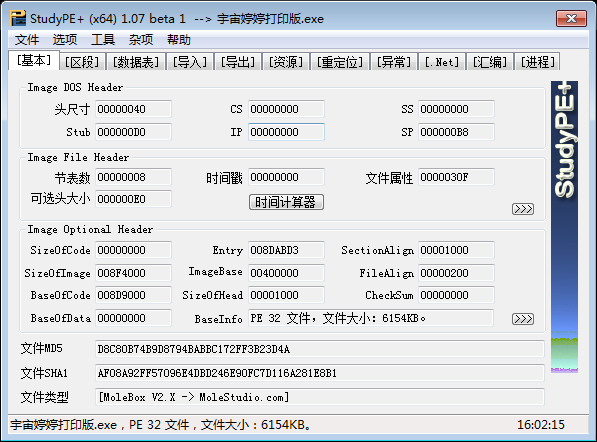
Task: Click the SizeOfImage field showing 008F4000
Action: [x=133, y=273]
